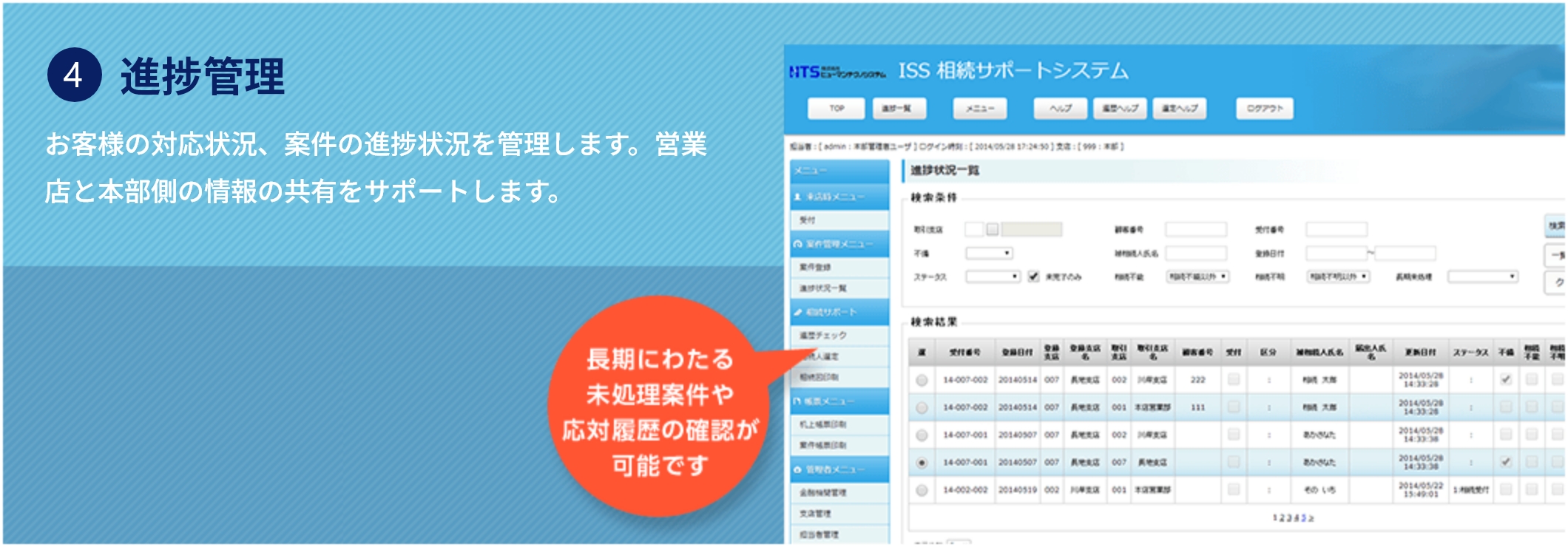Click the 更新日付 column header

pyautogui.click(x=1420, y=353)
